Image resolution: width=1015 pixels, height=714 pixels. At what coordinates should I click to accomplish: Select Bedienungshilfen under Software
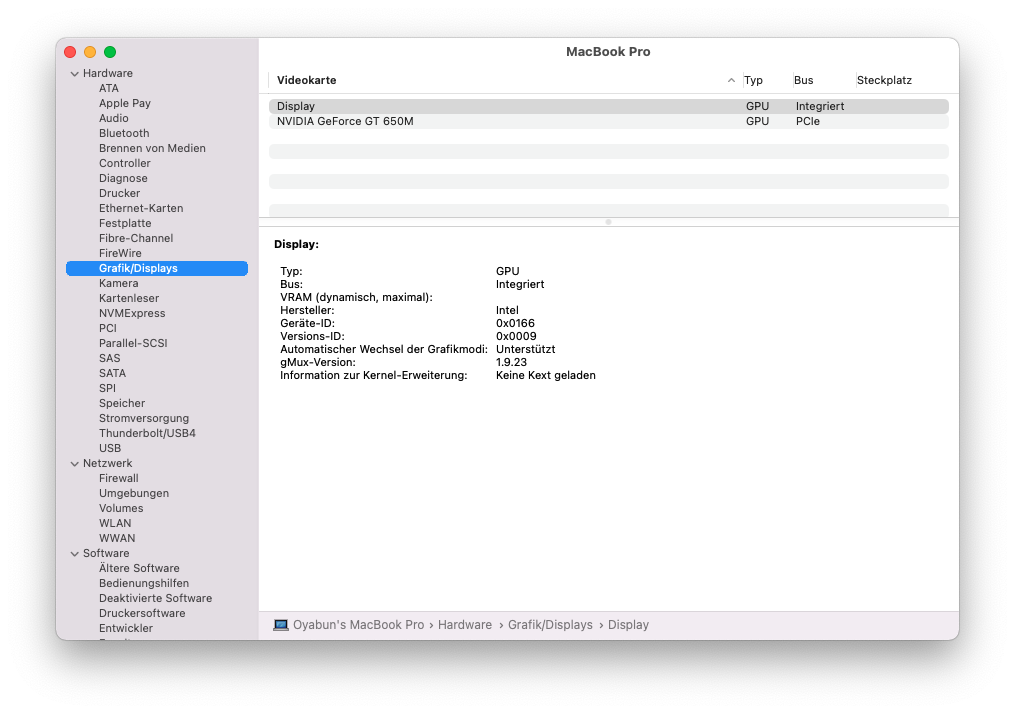144,583
